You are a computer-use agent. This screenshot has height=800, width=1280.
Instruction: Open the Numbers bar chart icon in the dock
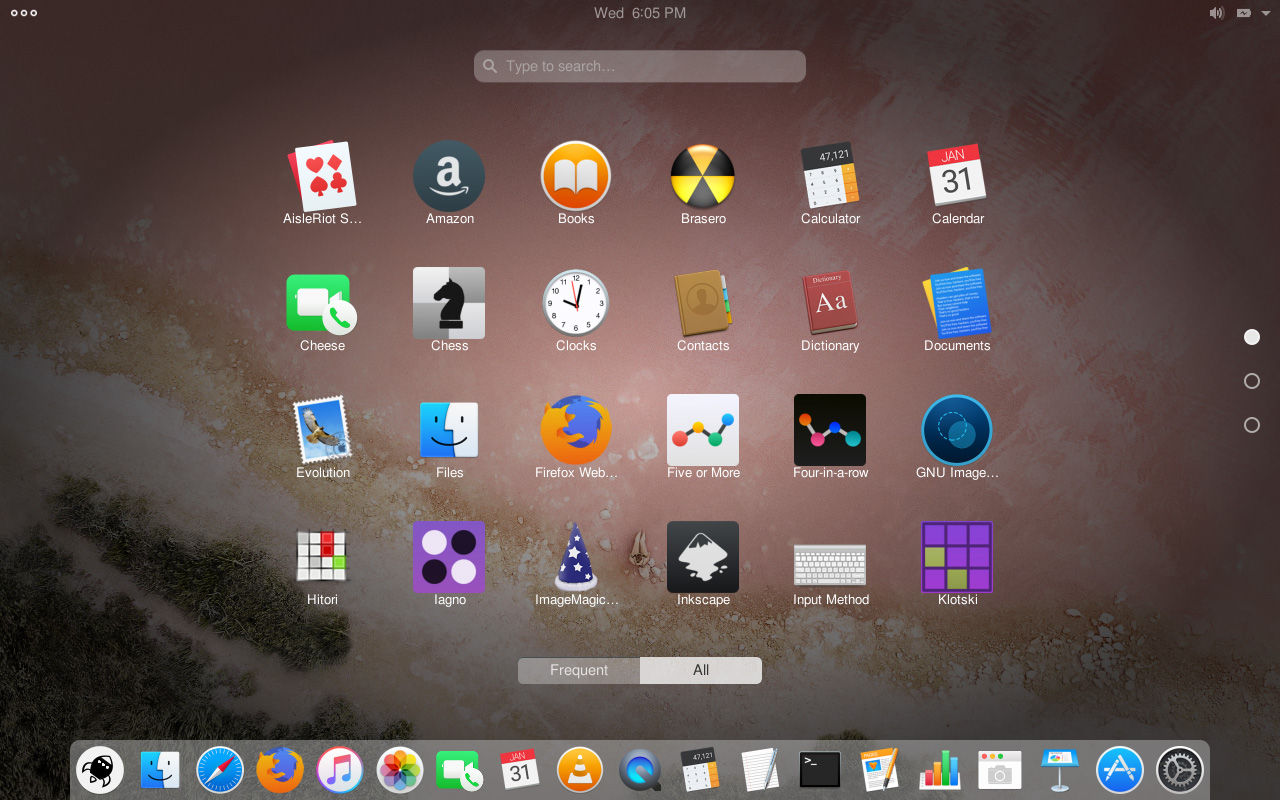pyautogui.click(x=940, y=770)
